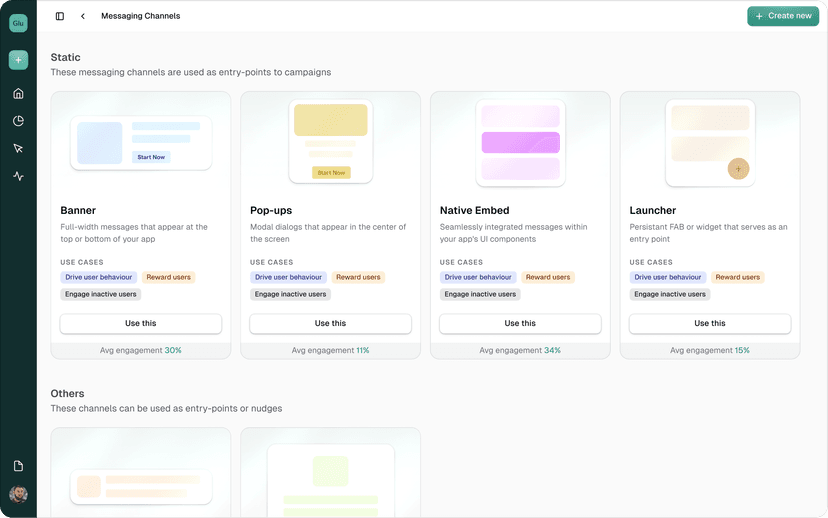The height and width of the screenshot is (518, 828).
Task: Click Reward users tag on Pop-ups
Action: pos(358,277)
